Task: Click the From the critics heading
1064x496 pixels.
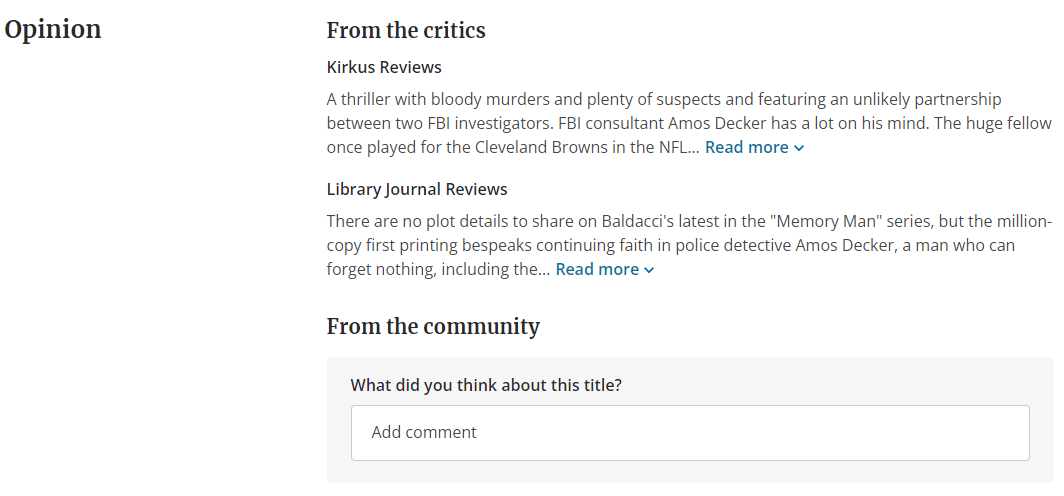Action: (406, 31)
